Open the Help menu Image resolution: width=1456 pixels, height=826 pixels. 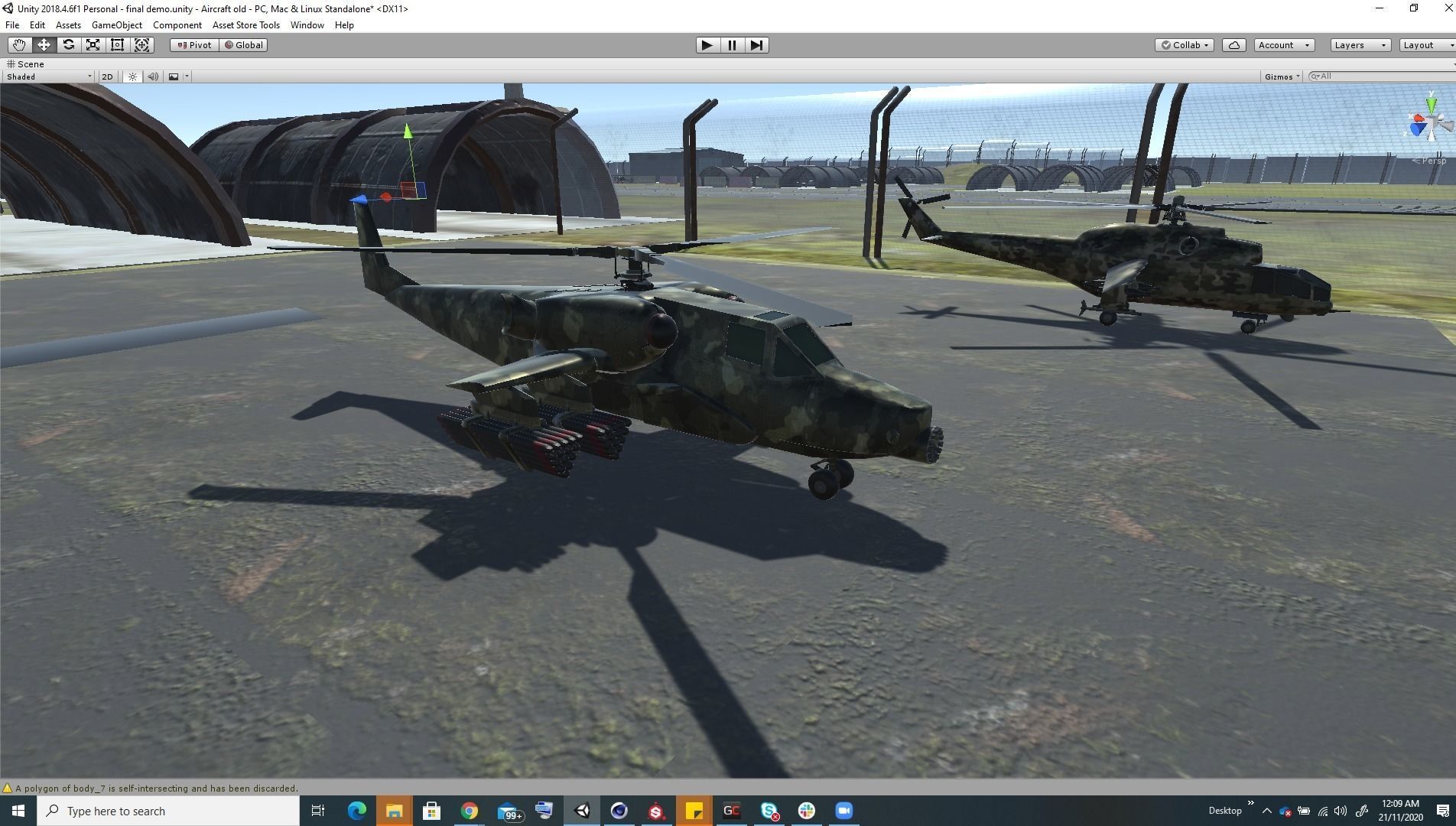coord(344,25)
